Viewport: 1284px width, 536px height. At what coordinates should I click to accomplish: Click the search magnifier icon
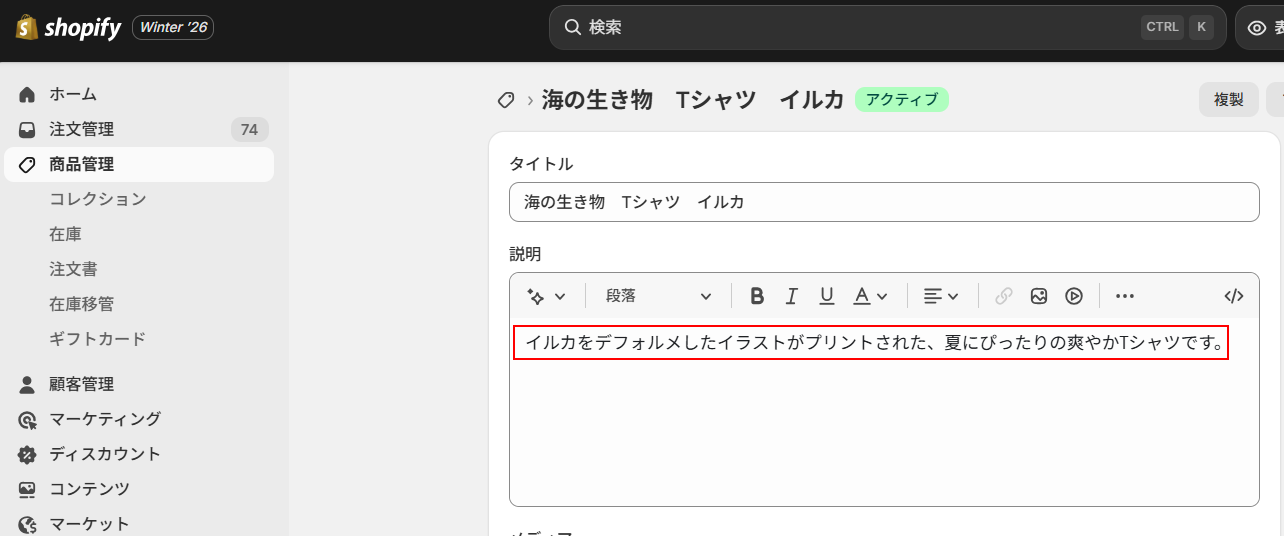[573, 27]
